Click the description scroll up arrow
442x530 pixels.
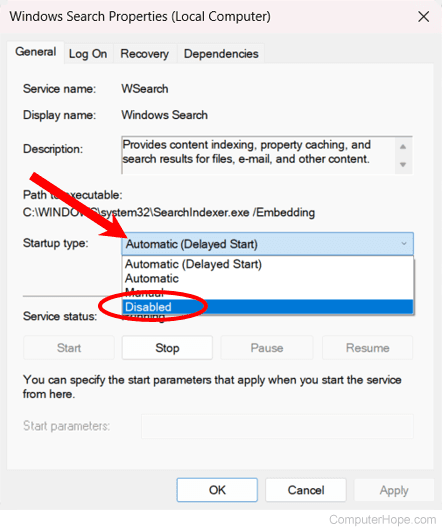403,147
